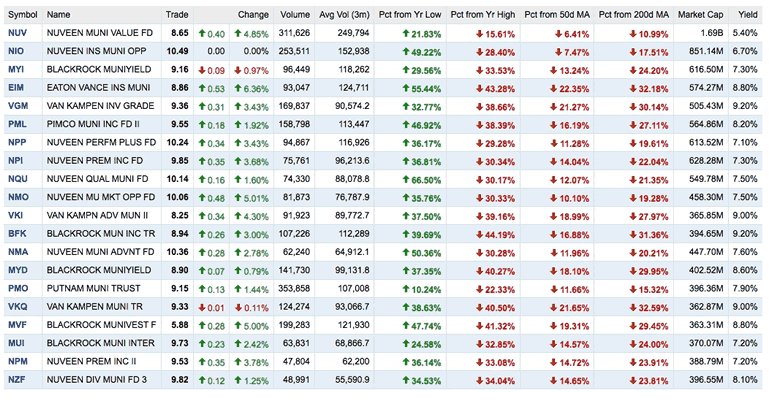Open the NUV symbol link
780x404 pixels.
(x=16, y=33)
